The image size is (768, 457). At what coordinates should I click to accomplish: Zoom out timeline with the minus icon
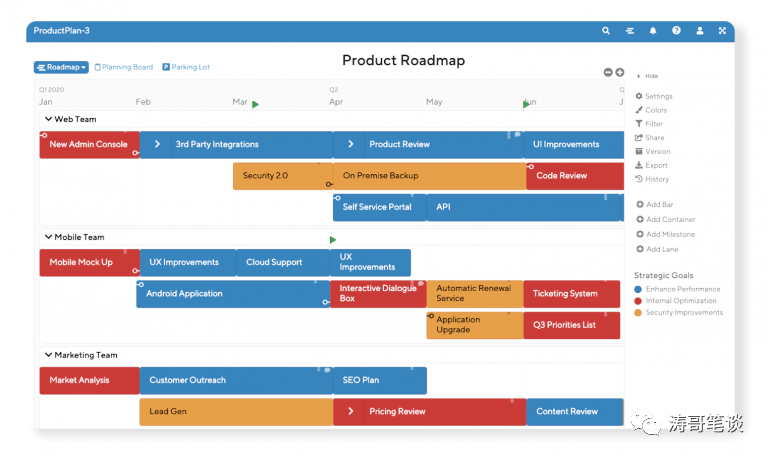click(x=608, y=72)
